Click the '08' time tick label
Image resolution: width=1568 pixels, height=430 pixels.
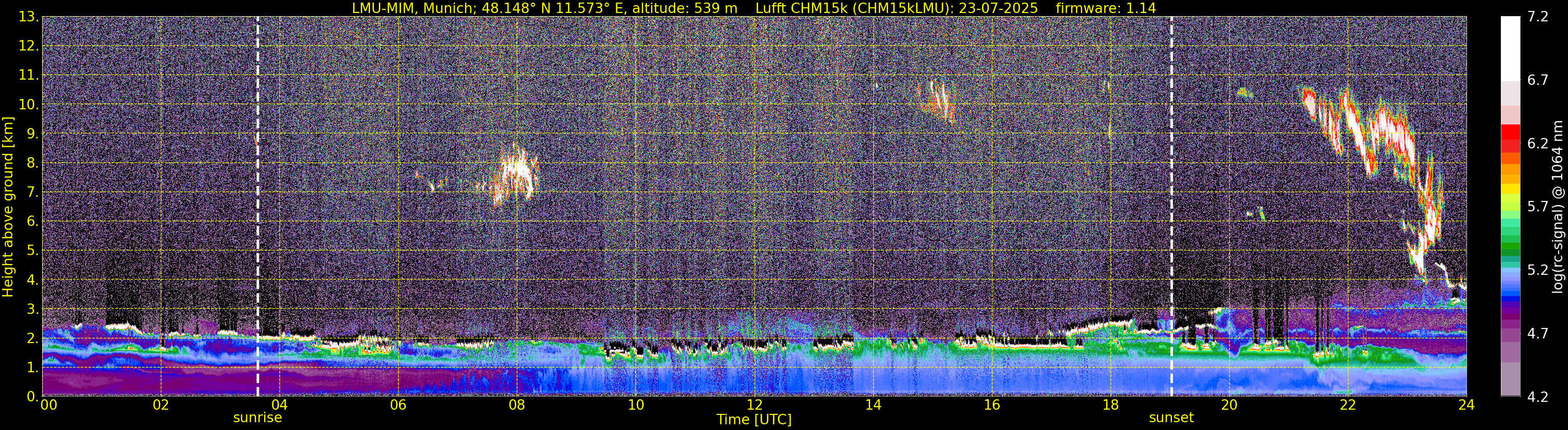coord(517,405)
